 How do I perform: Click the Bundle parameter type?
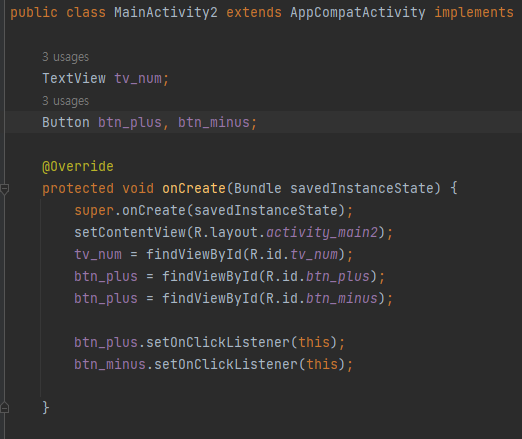[x=258, y=189]
